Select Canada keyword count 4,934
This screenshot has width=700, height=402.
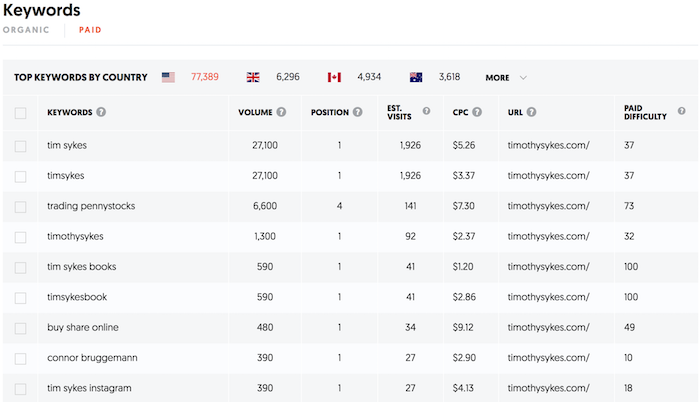pyautogui.click(x=369, y=77)
